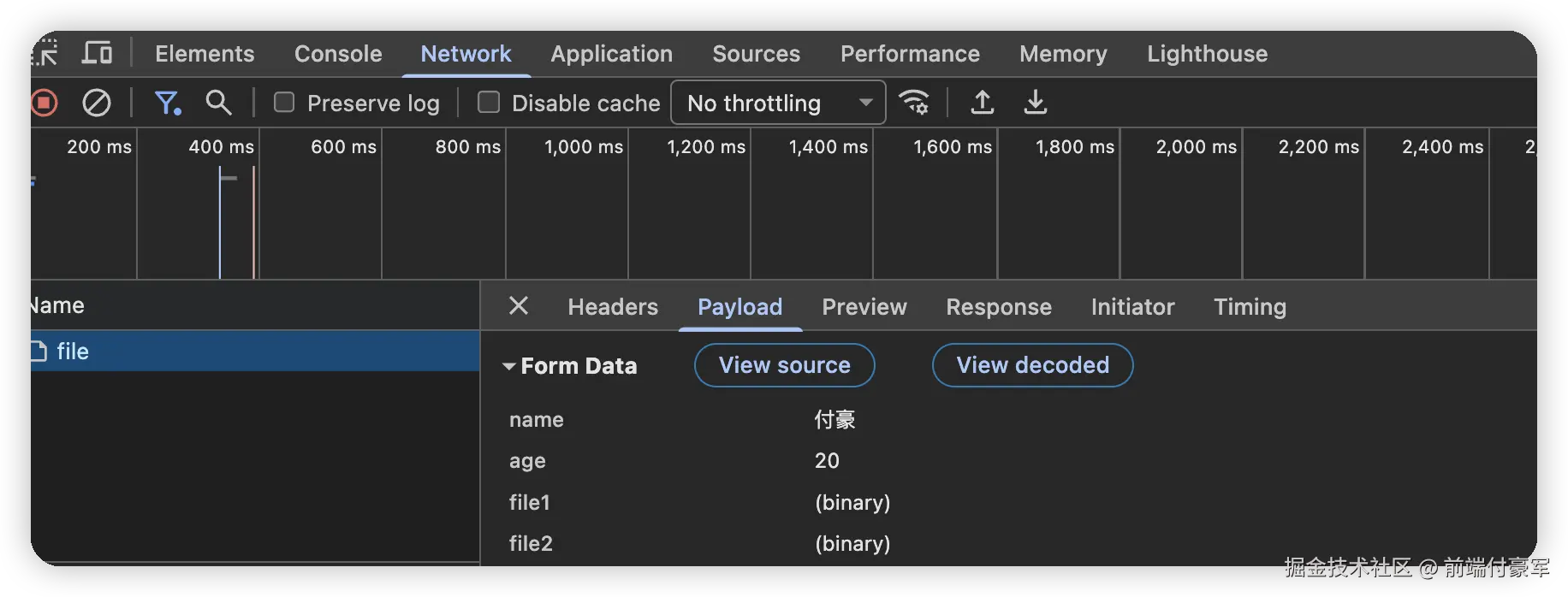1568x597 pixels.
Task: Switch to the Console tab
Action: coord(338,54)
